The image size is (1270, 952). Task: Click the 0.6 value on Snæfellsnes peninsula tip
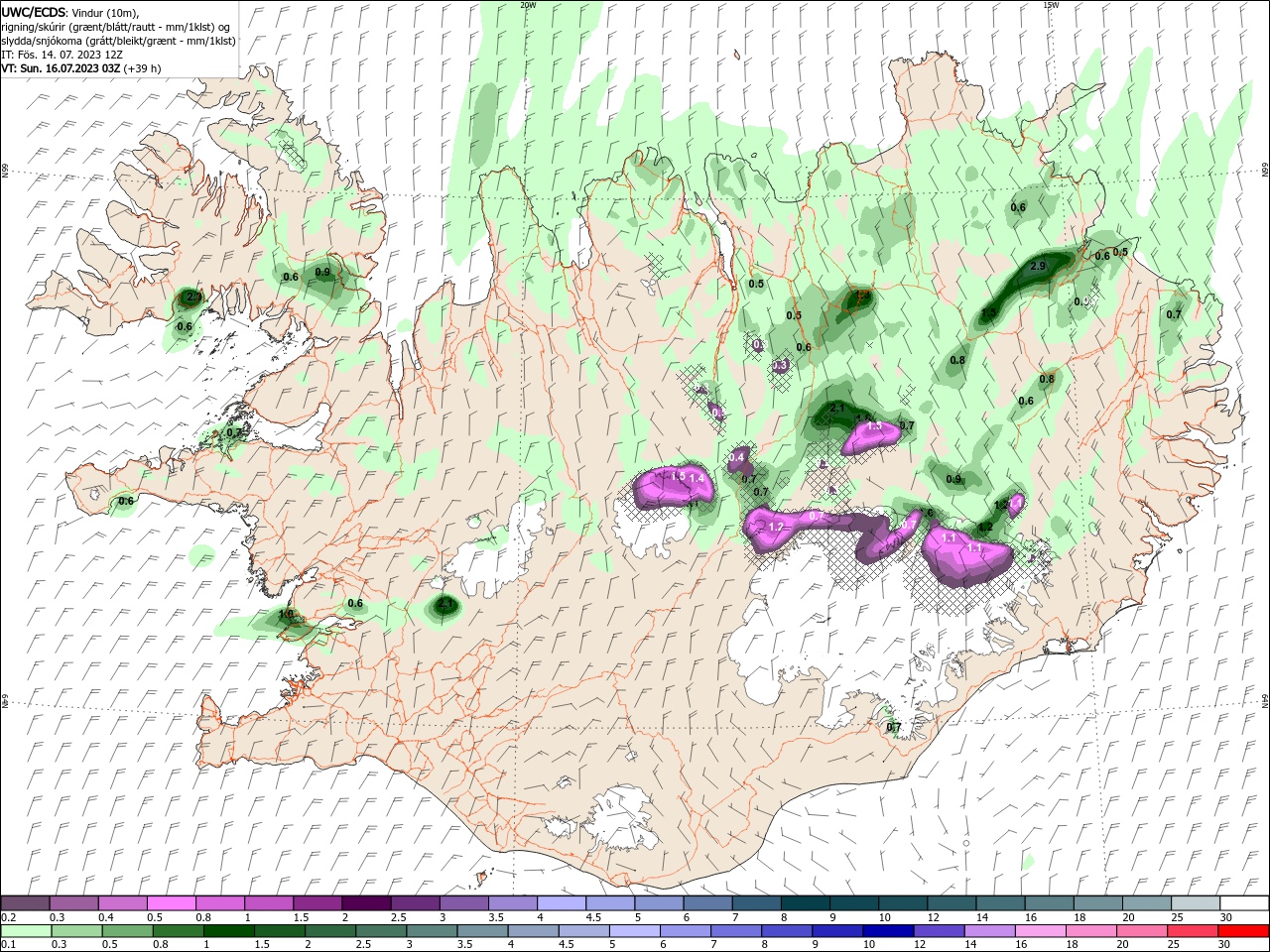point(126,502)
